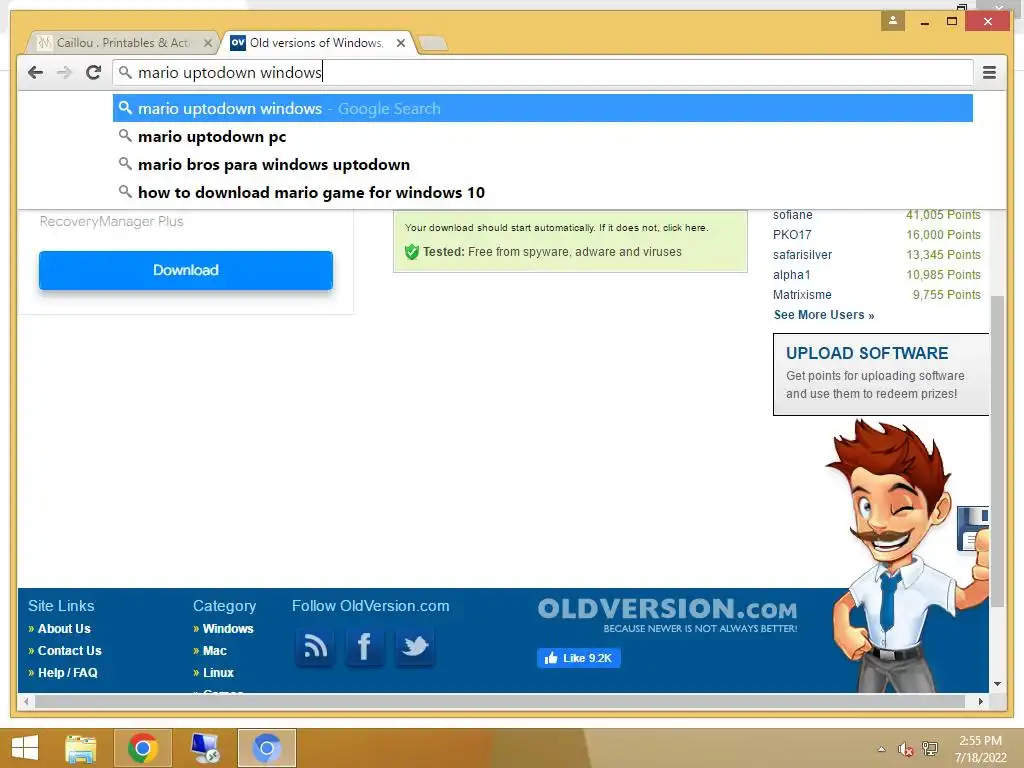Click the Chrome user profile icon

tap(893, 21)
